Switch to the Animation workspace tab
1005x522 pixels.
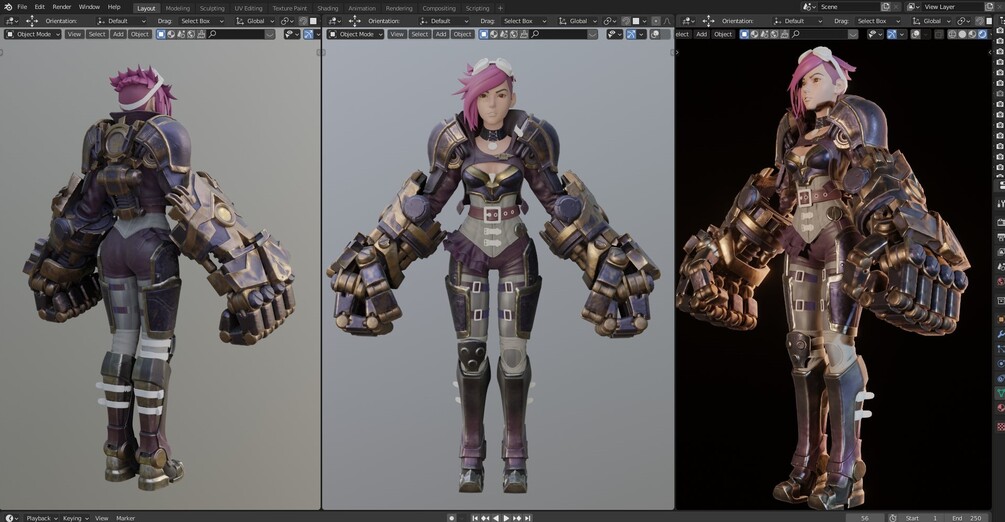tap(362, 8)
